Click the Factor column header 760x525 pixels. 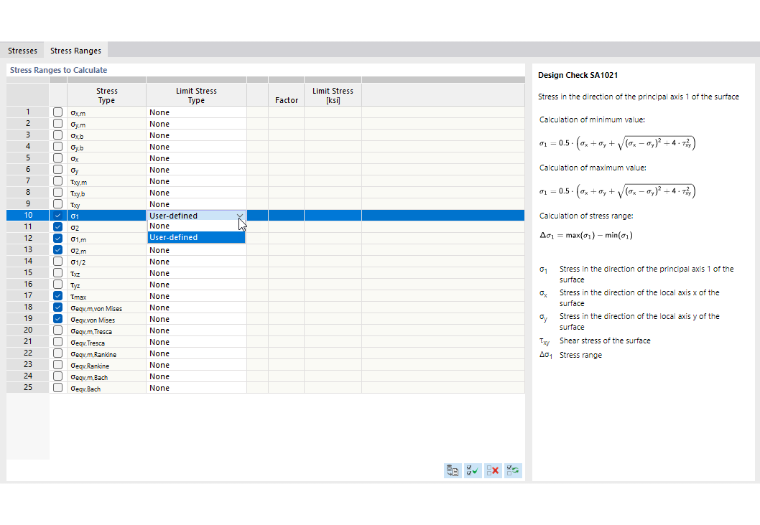coord(286,95)
